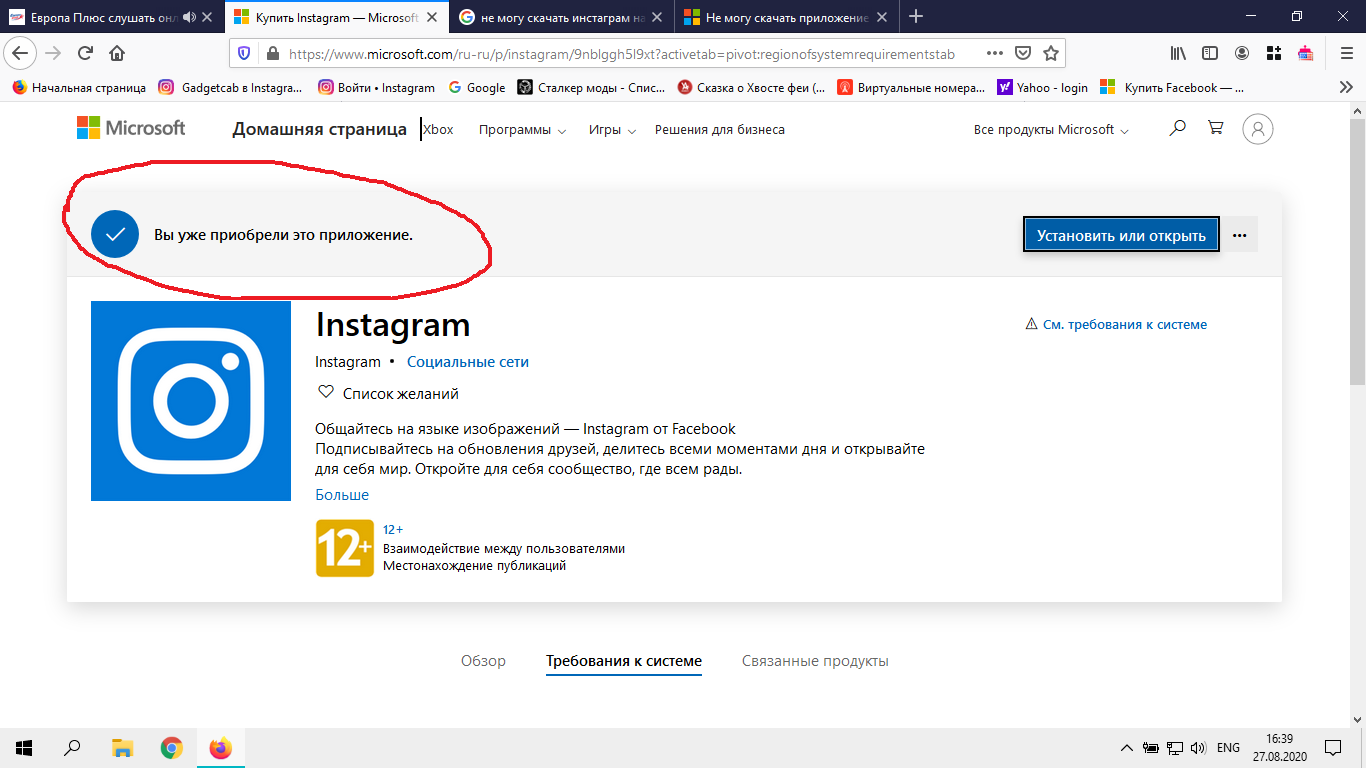Image resolution: width=1366 pixels, height=768 pixels.
Task: Show hidden system tray icons
Action: pos(1127,748)
